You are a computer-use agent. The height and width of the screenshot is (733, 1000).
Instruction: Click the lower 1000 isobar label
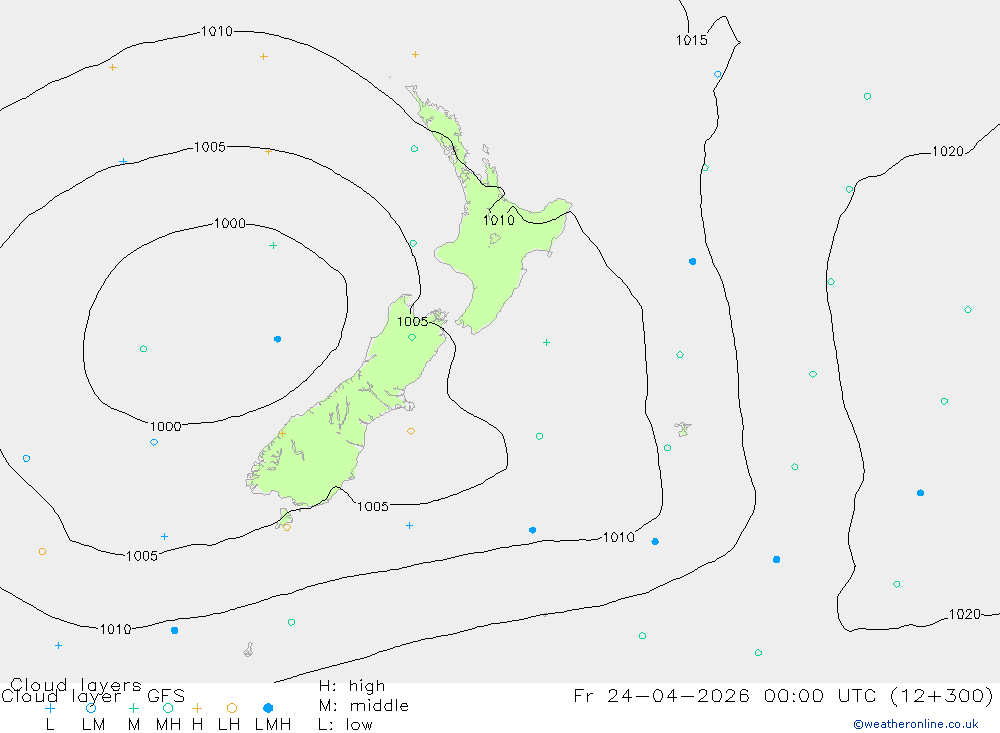point(166,426)
